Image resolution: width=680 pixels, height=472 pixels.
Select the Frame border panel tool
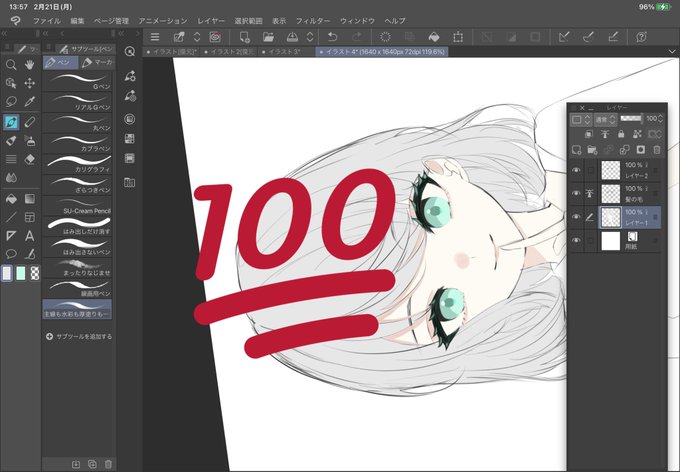point(29,217)
